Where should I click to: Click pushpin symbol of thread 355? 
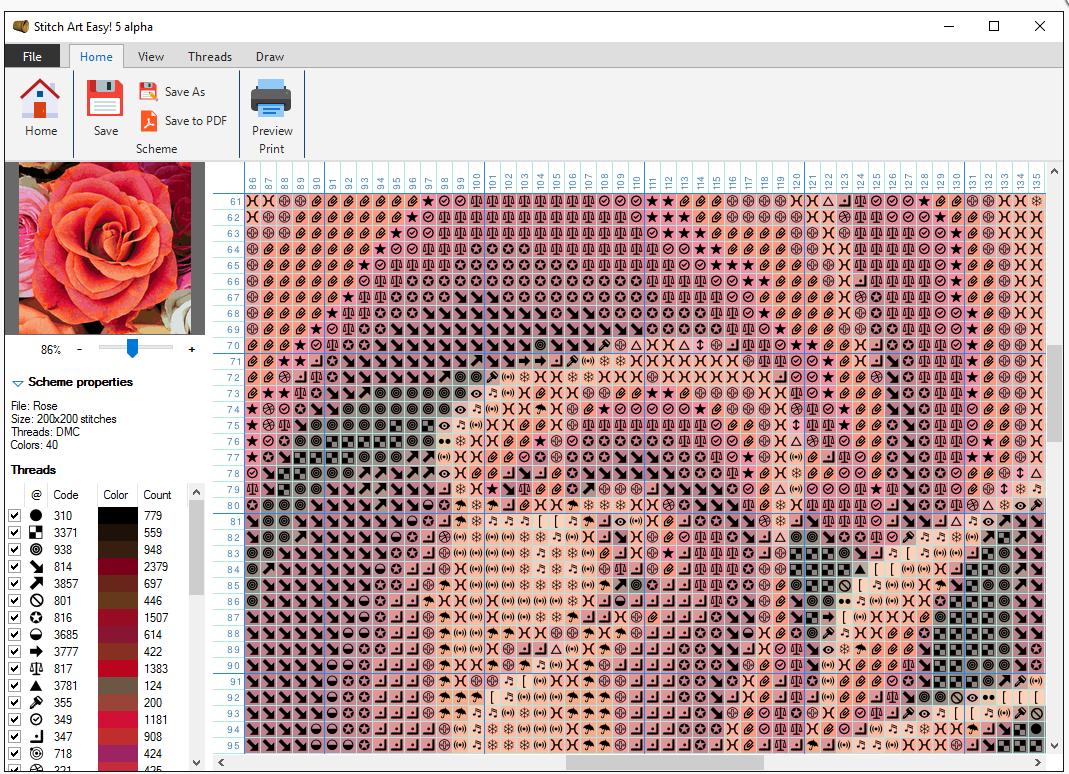point(36,702)
